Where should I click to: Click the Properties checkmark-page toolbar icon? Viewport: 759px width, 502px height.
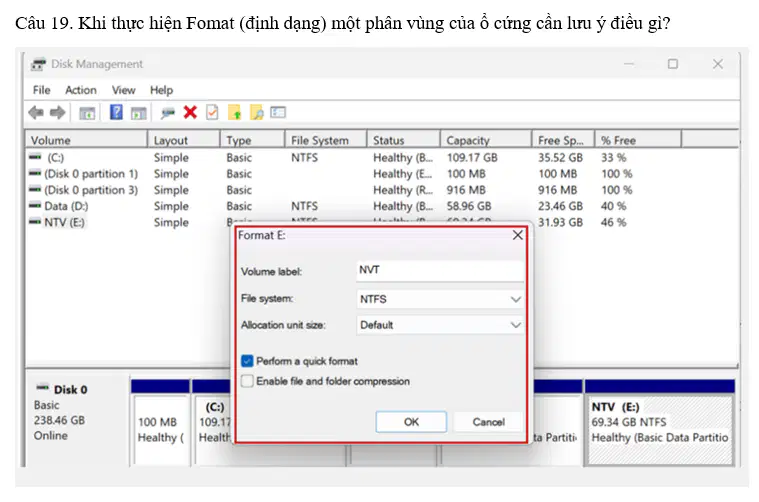[212, 112]
